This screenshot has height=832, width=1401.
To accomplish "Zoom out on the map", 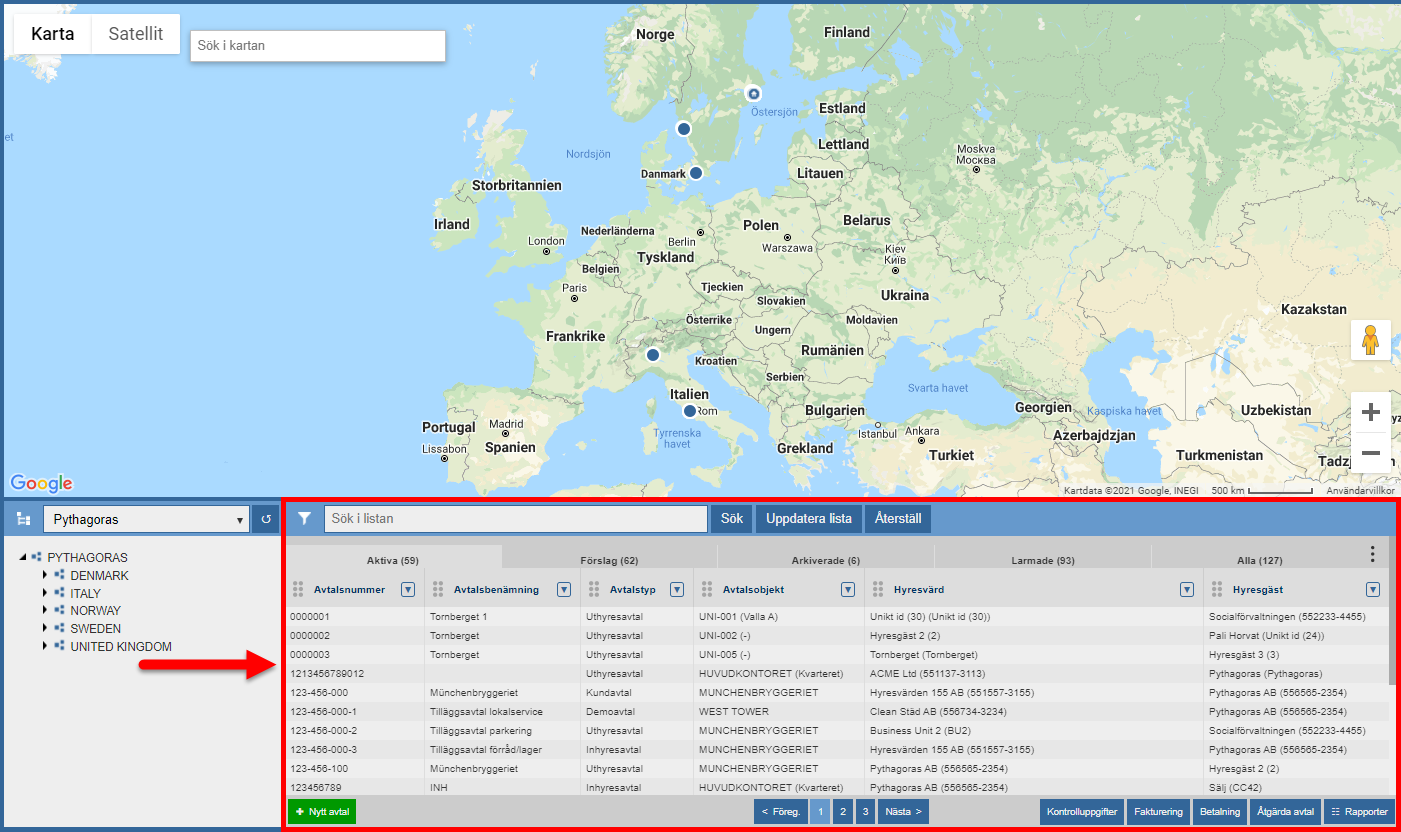I will [1370, 453].
